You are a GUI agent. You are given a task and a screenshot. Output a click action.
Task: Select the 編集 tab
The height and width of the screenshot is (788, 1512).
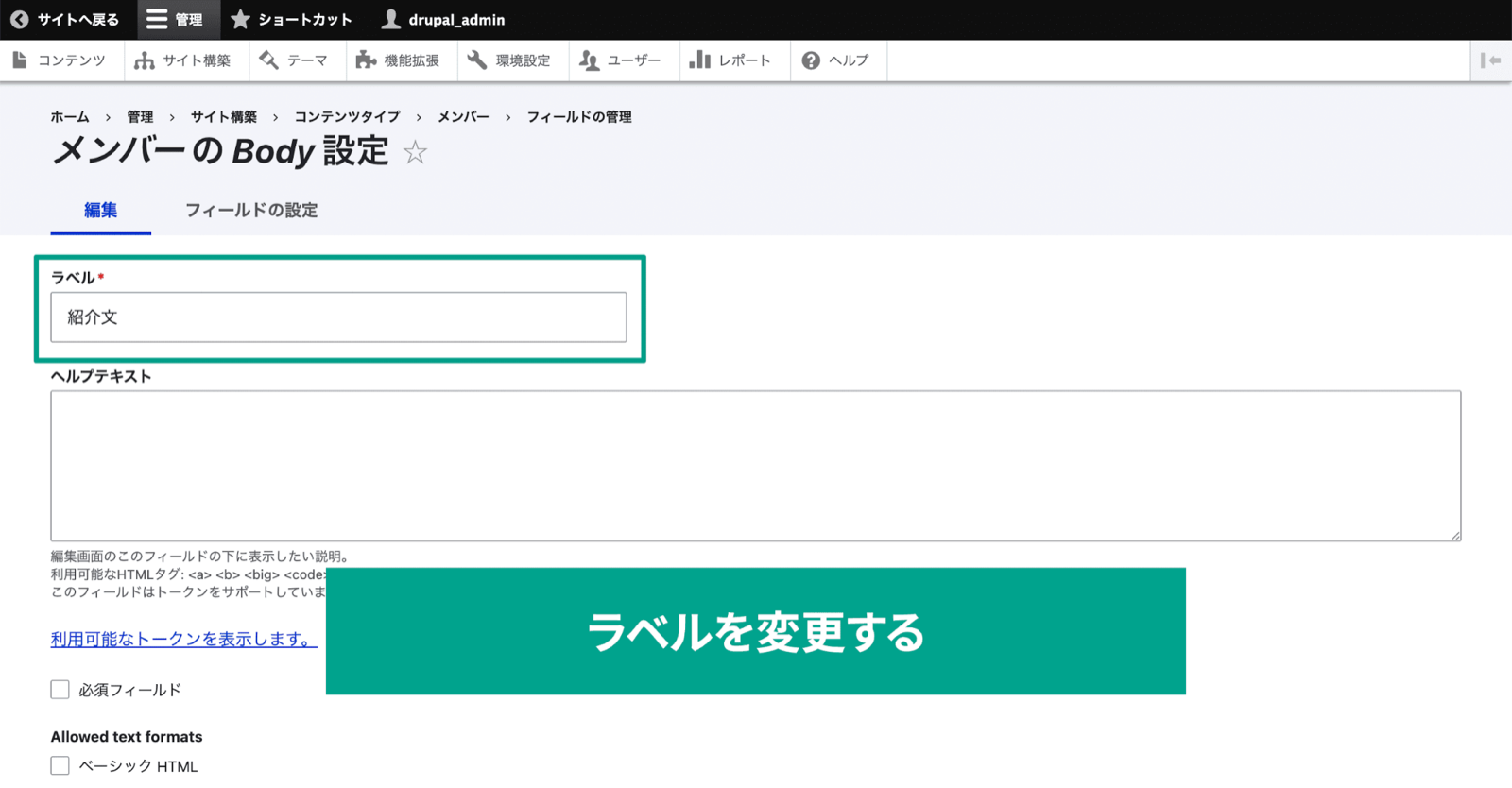[x=100, y=210]
